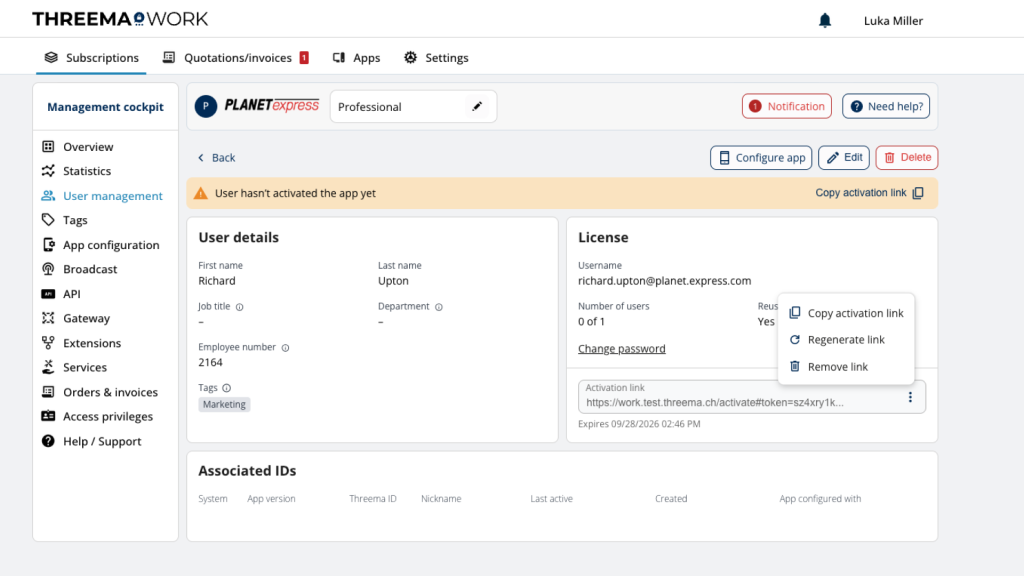Click the Change password link
This screenshot has height=576, width=1024.
(x=622, y=349)
